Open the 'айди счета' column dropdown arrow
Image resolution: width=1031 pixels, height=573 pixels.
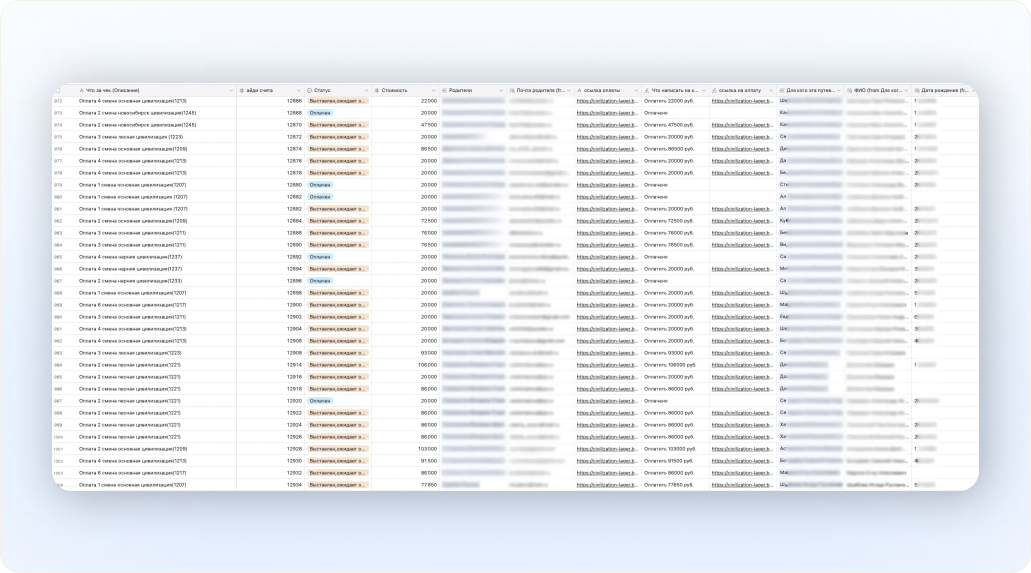[x=299, y=91]
